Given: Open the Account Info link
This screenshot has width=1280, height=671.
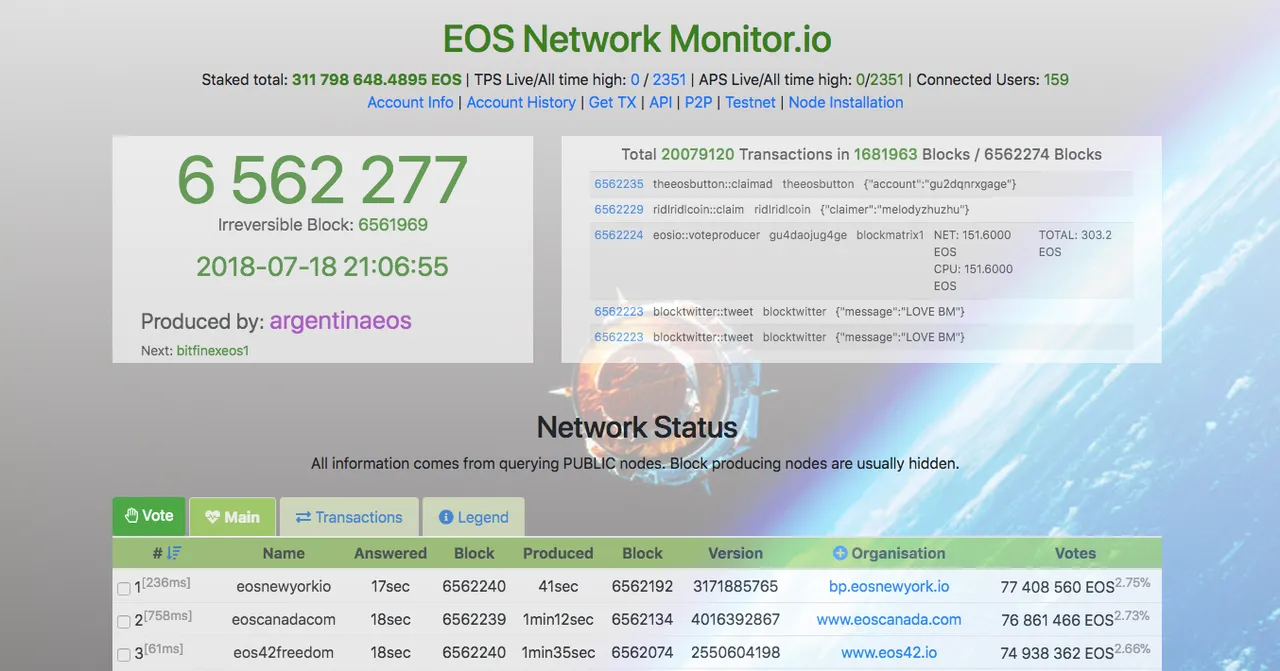Looking at the screenshot, I should (410, 102).
